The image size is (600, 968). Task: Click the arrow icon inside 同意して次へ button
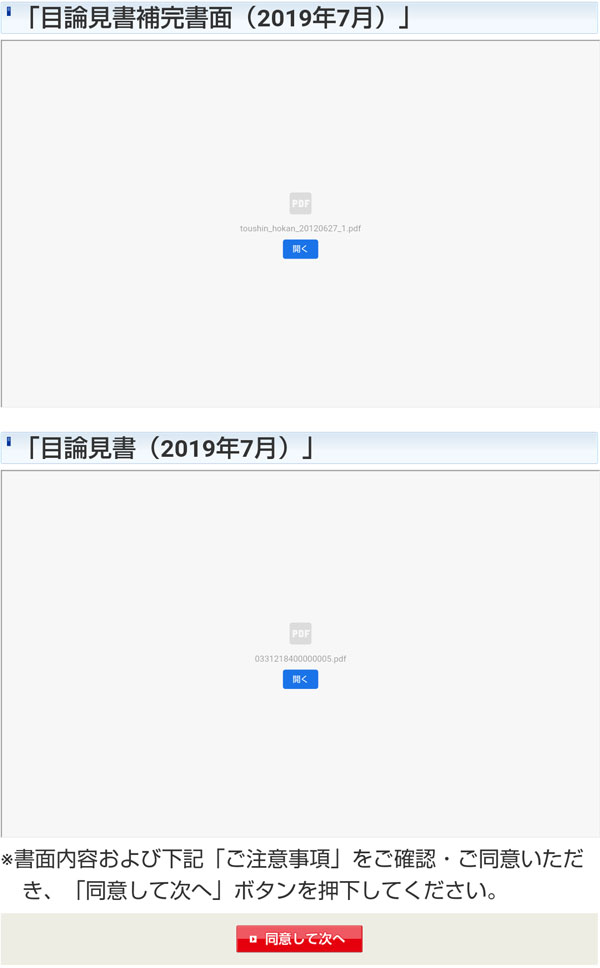[x=253, y=939]
